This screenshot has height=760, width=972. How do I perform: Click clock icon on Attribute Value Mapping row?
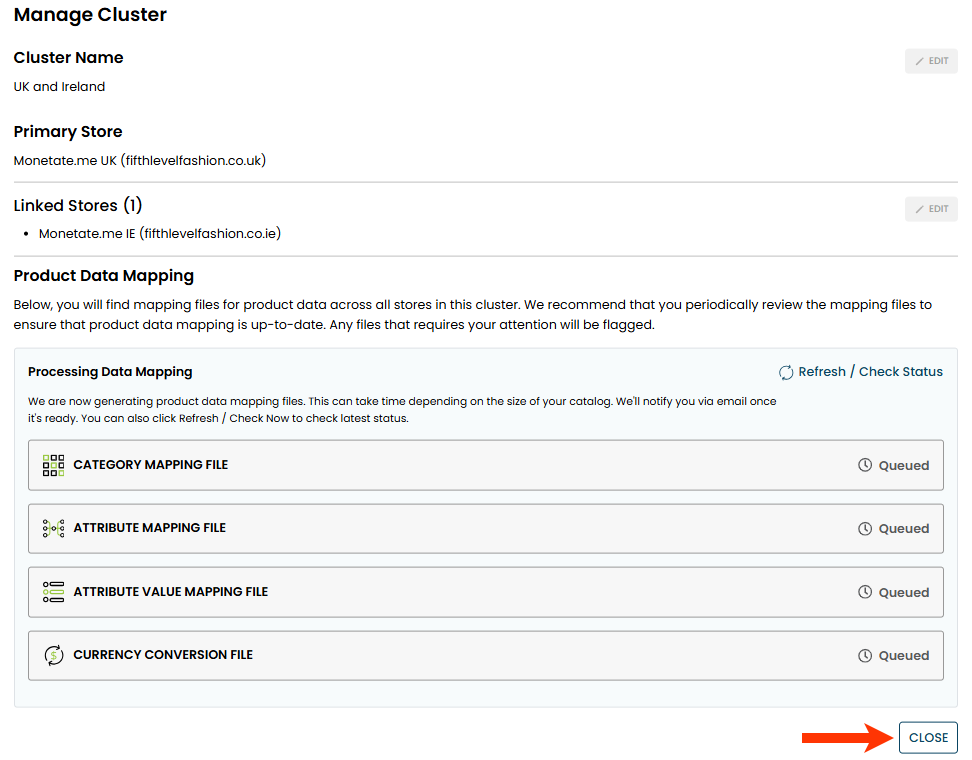(865, 592)
